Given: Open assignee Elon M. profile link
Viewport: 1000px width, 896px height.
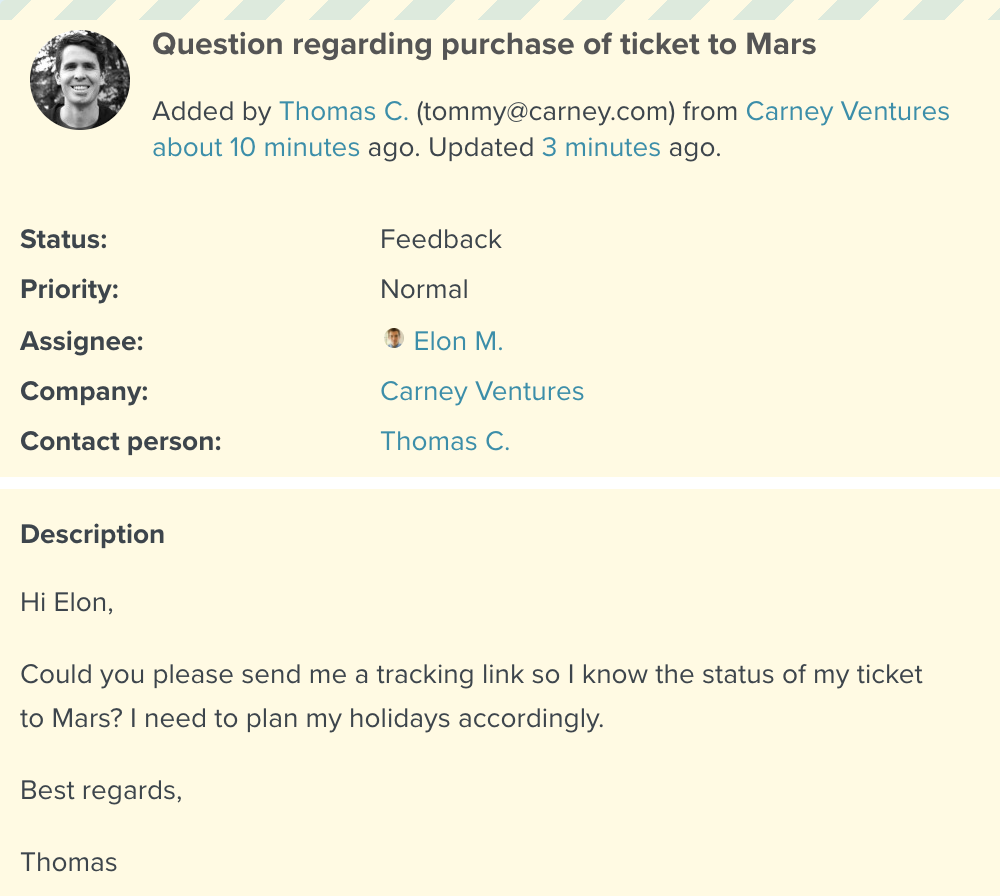Looking at the screenshot, I should tap(458, 341).
